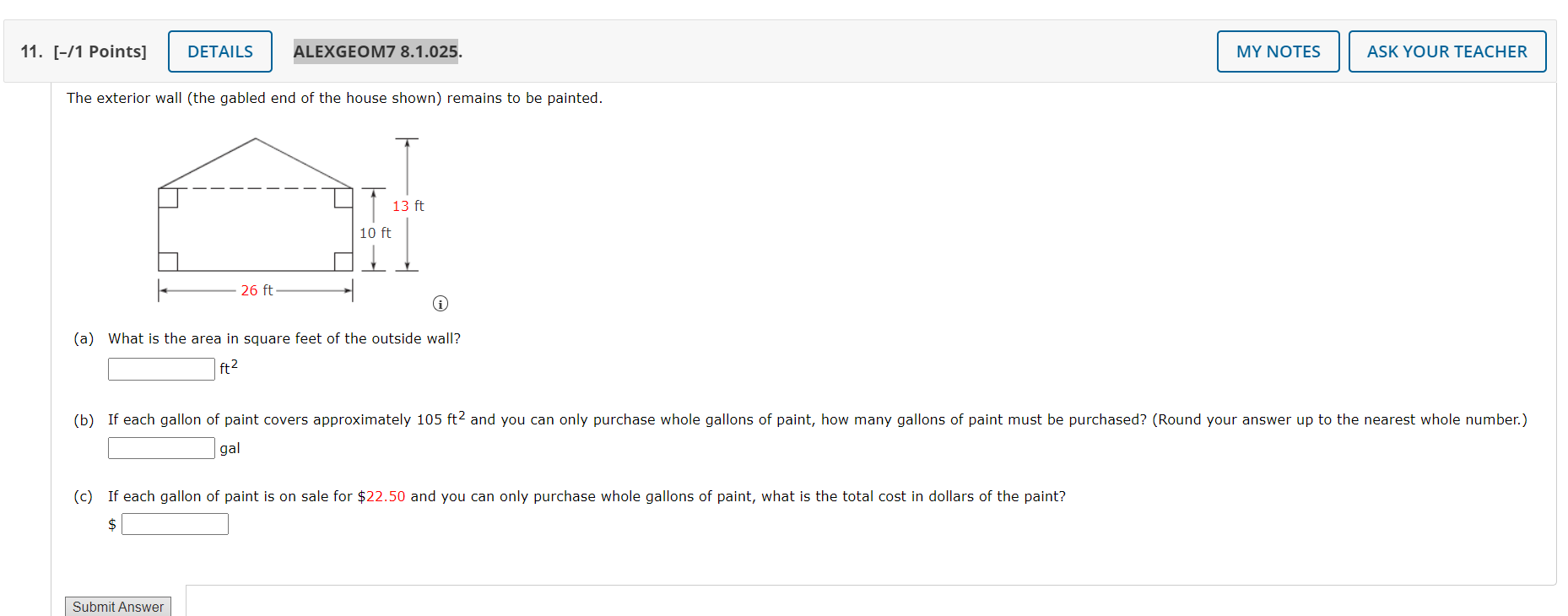Click the ASK YOUR TEACHER button
Viewport: 1568px width, 616px height.
1446,51
